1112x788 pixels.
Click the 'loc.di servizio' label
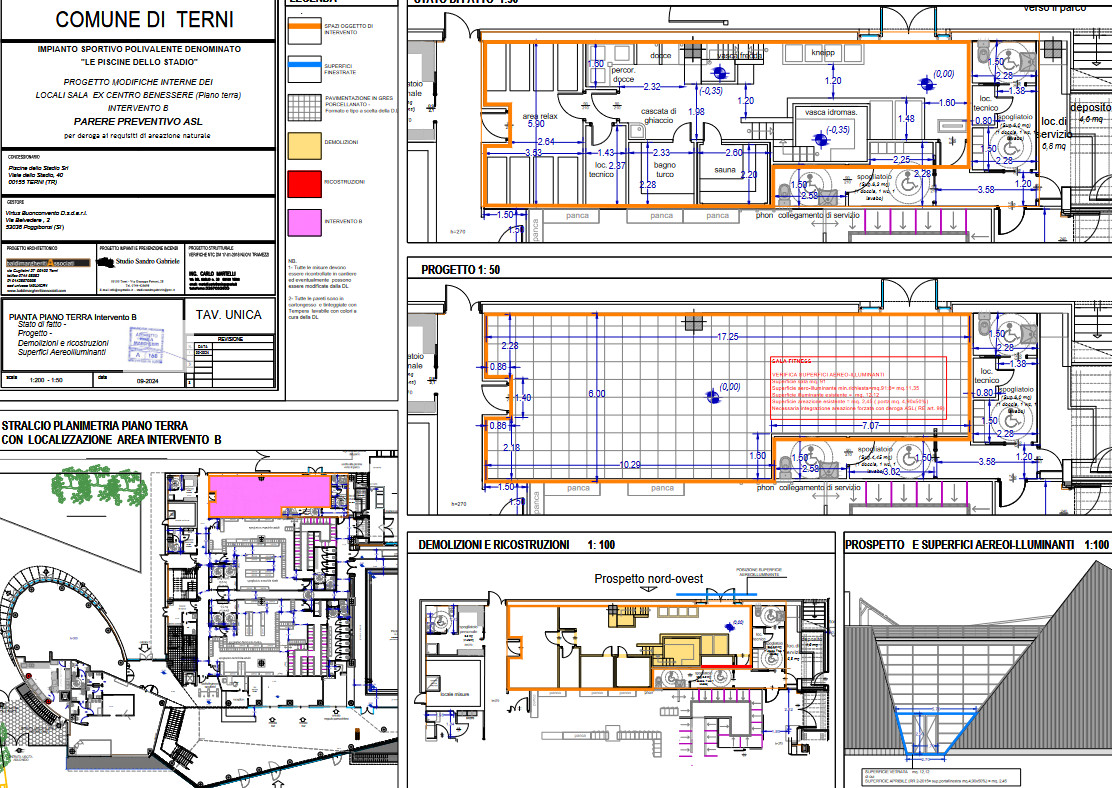(x=1054, y=128)
